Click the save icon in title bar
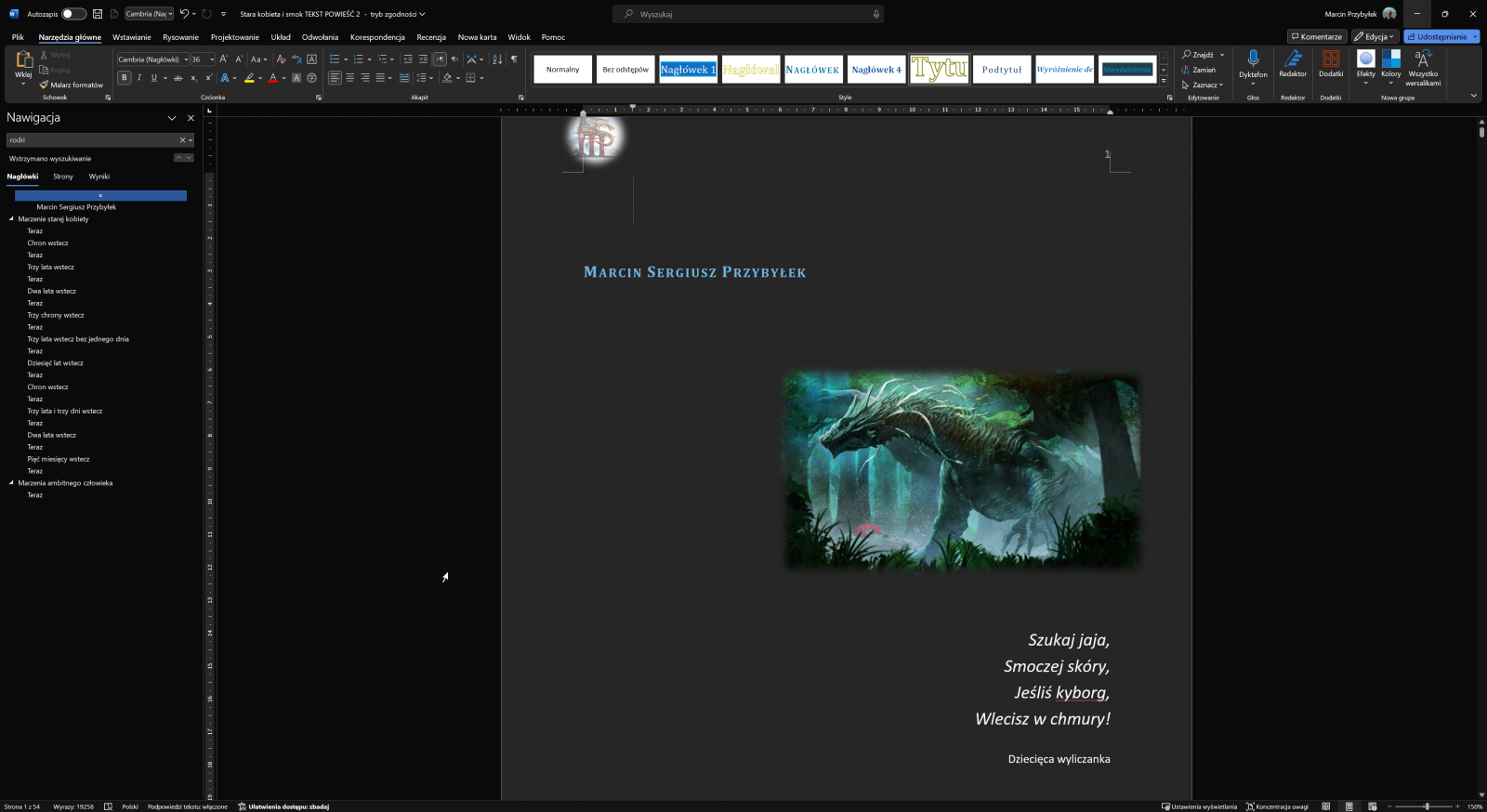The width and height of the screenshot is (1487, 812). [x=98, y=14]
